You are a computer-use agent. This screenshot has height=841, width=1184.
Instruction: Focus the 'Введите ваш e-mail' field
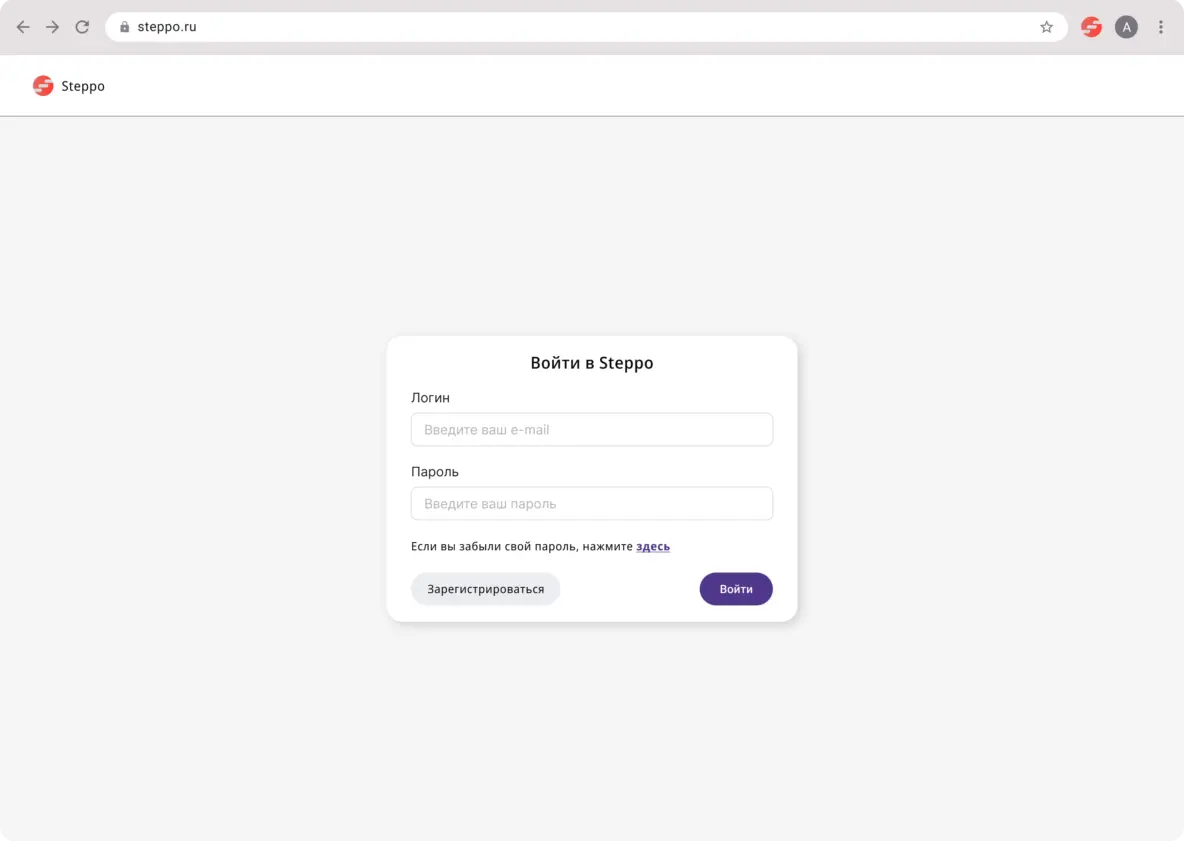tap(591, 430)
